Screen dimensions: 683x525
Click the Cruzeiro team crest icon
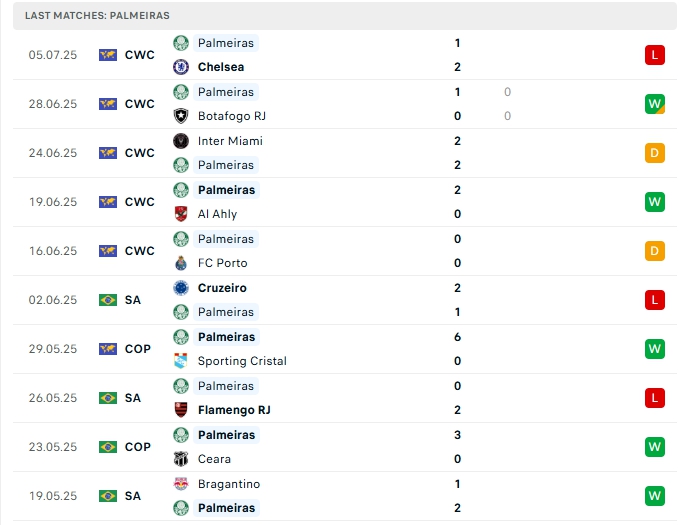(x=181, y=288)
